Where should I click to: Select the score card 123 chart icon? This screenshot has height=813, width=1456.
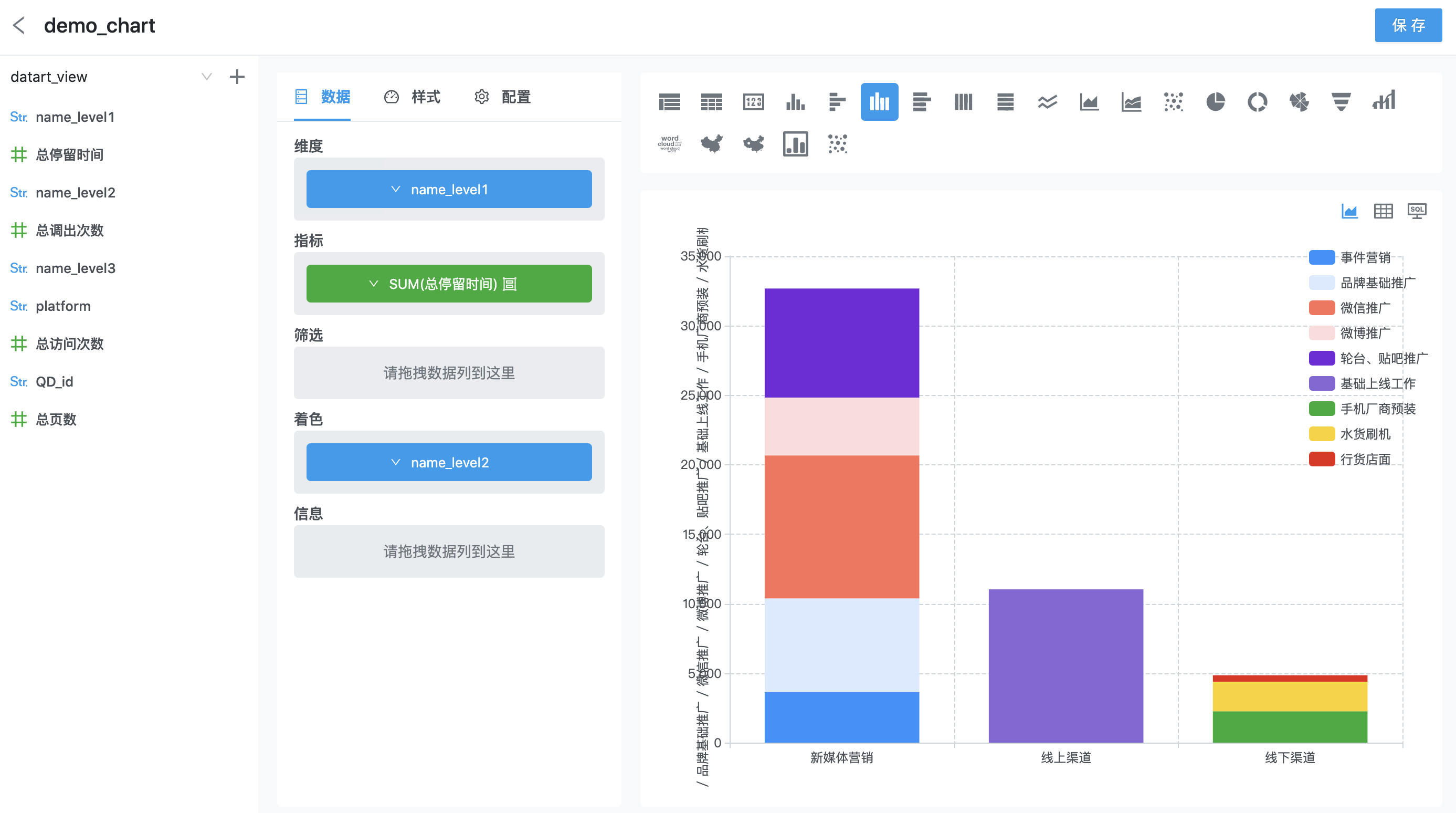[753, 102]
